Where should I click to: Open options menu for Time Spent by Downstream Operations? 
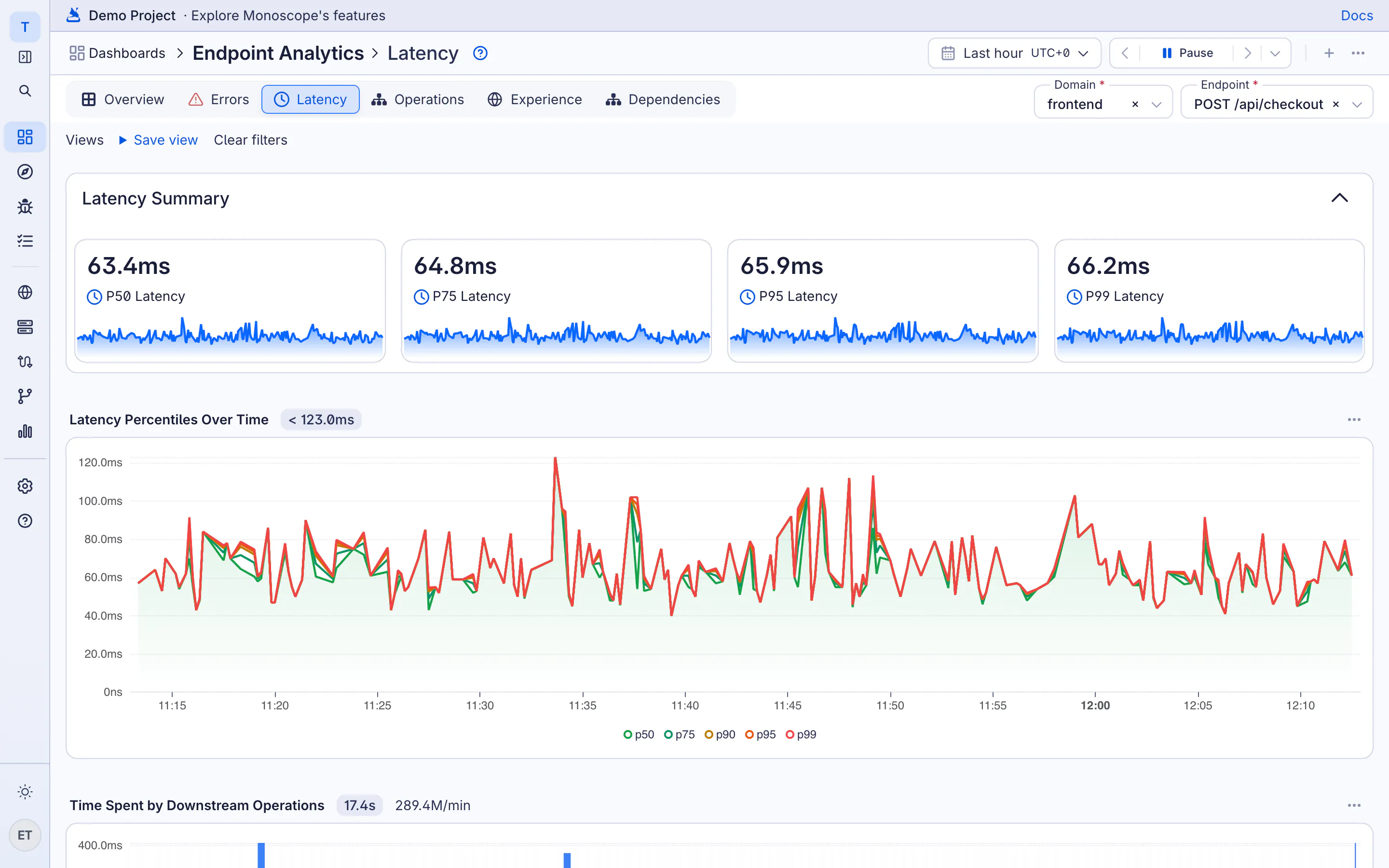coord(1354,805)
